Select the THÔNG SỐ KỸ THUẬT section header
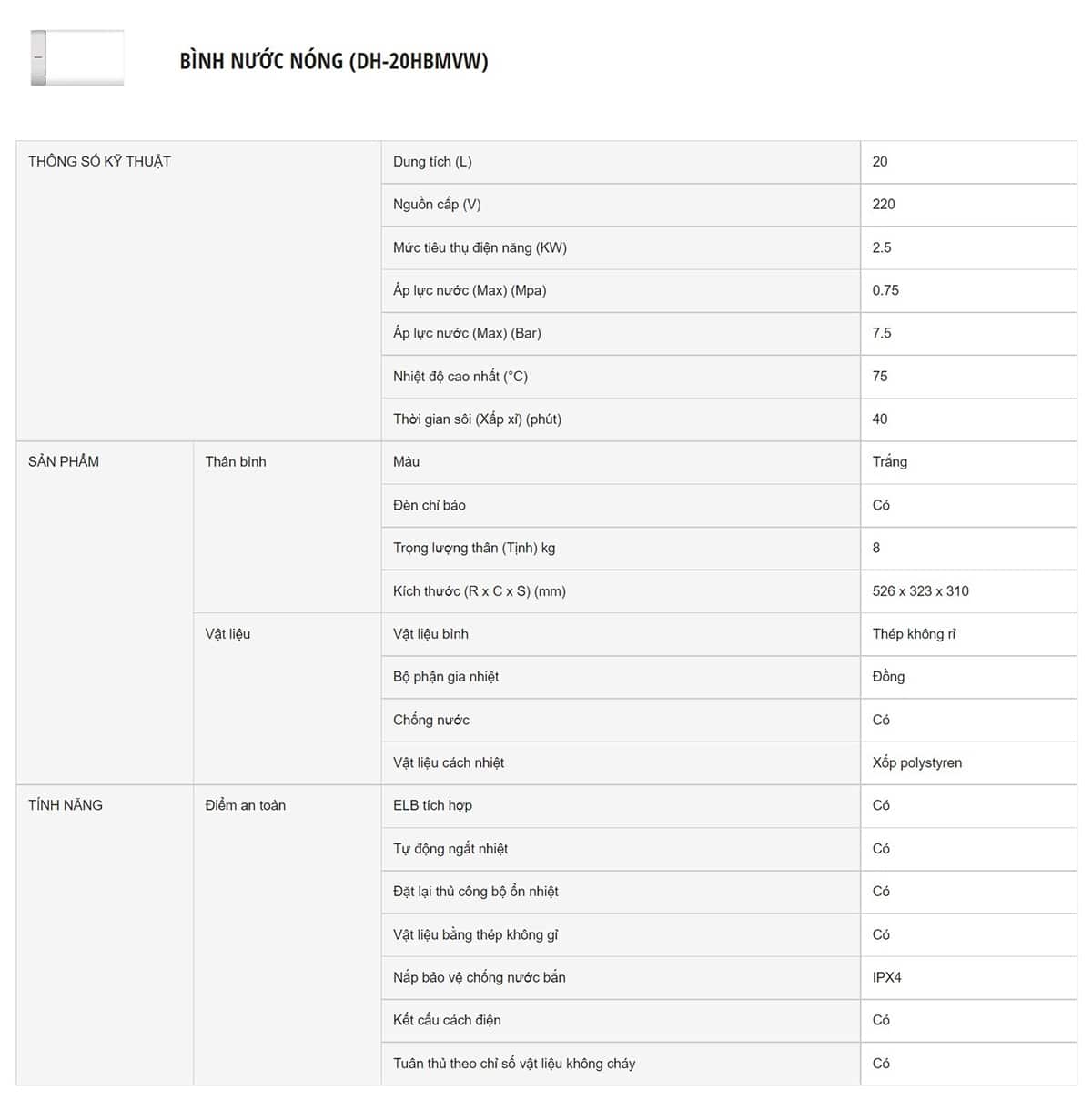Image resolution: width=1092 pixels, height=1100 pixels. [x=99, y=161]
